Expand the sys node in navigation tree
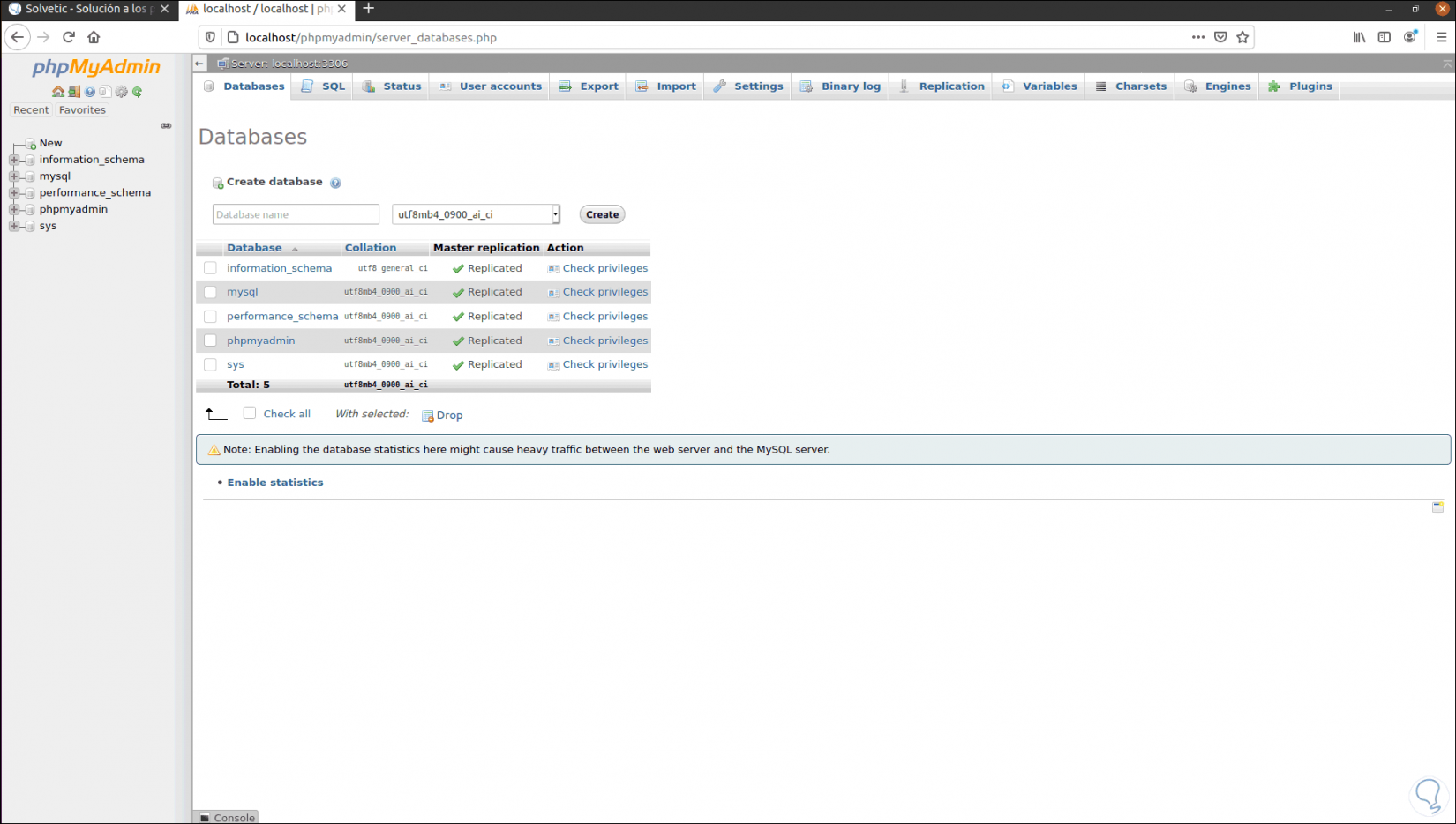The height and width of the screenshot is (824, 1456). pyautogui.click(x=14, y=227)
